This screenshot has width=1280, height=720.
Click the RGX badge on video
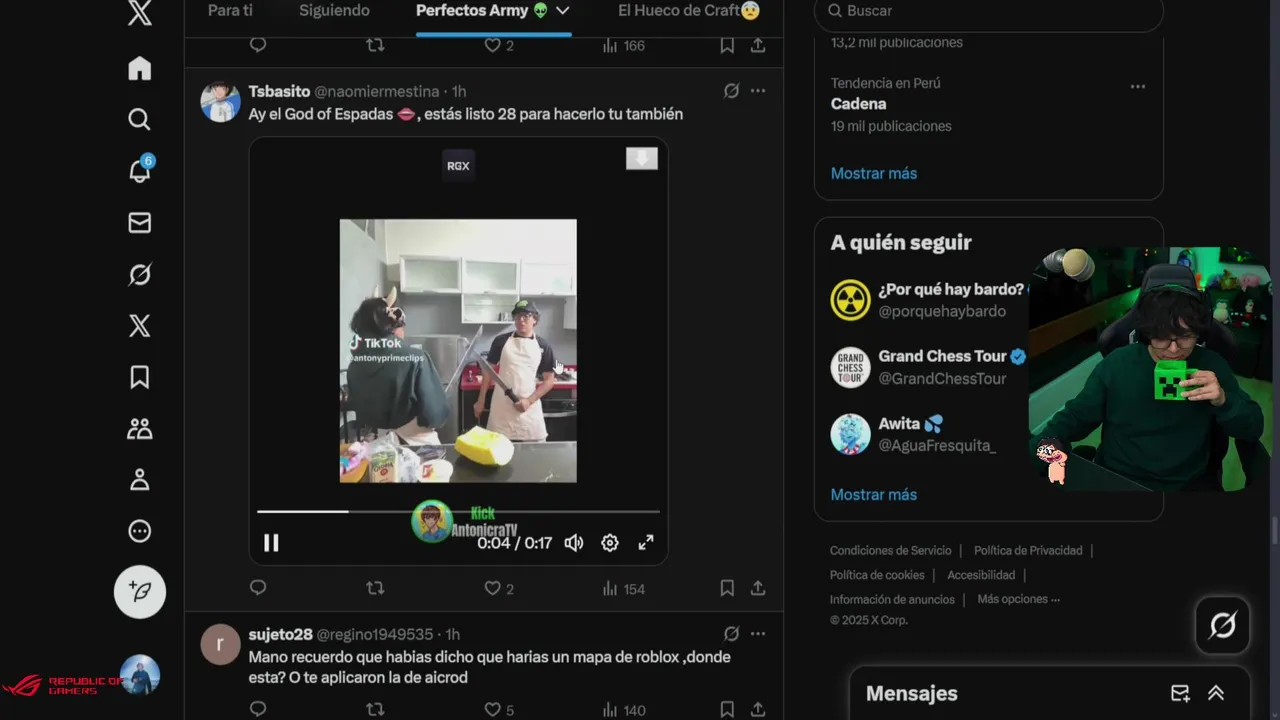coord(458,166)
